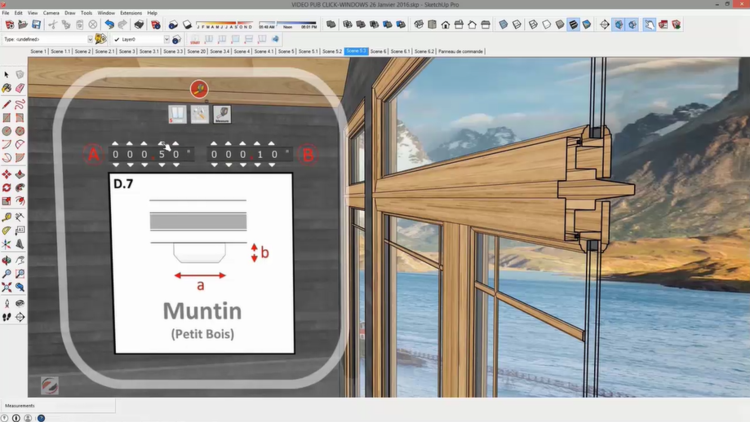
Task: Toggle the Layer0 checkmark
Action: click(x=117, y=40)
